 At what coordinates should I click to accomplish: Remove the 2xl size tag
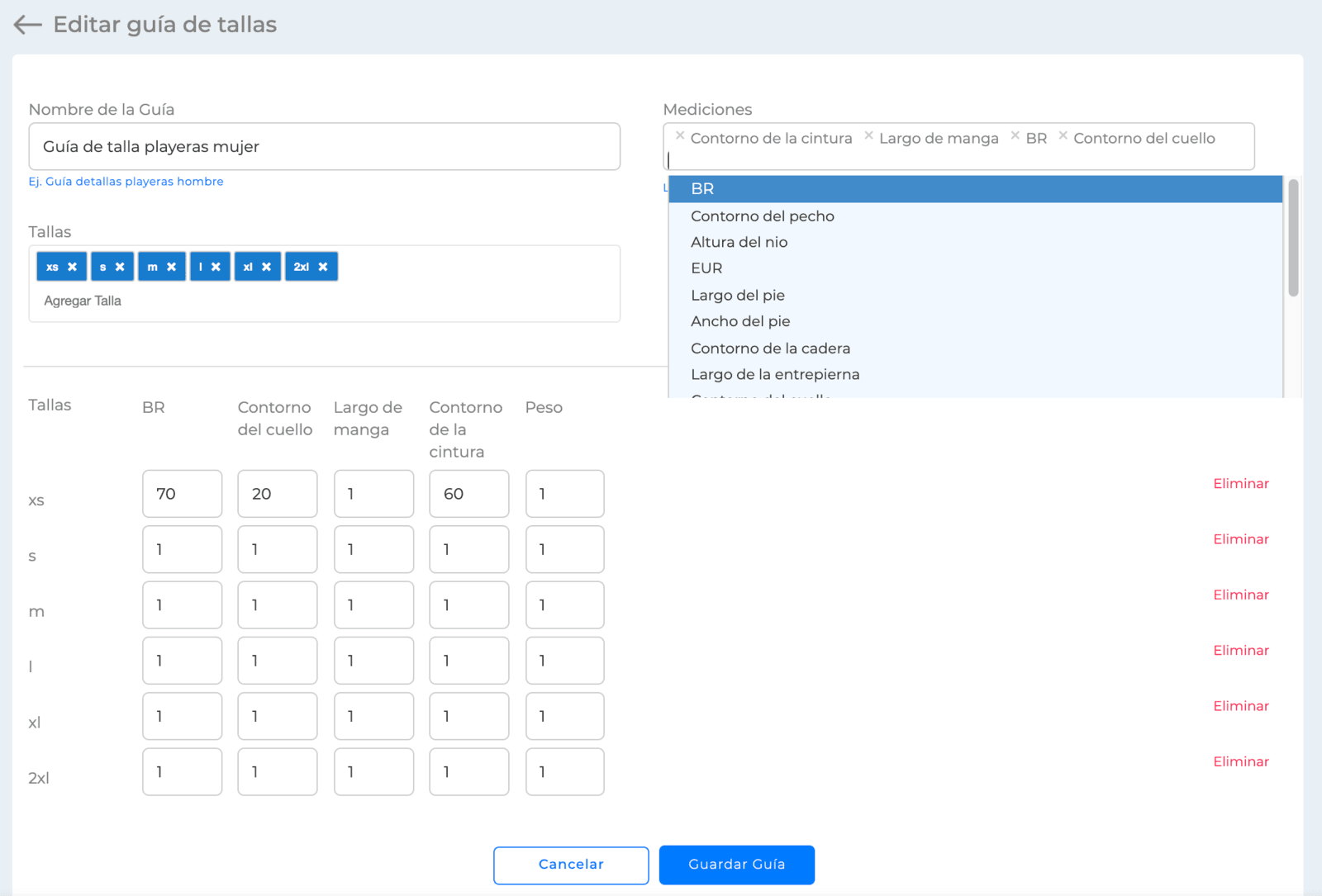323,267
